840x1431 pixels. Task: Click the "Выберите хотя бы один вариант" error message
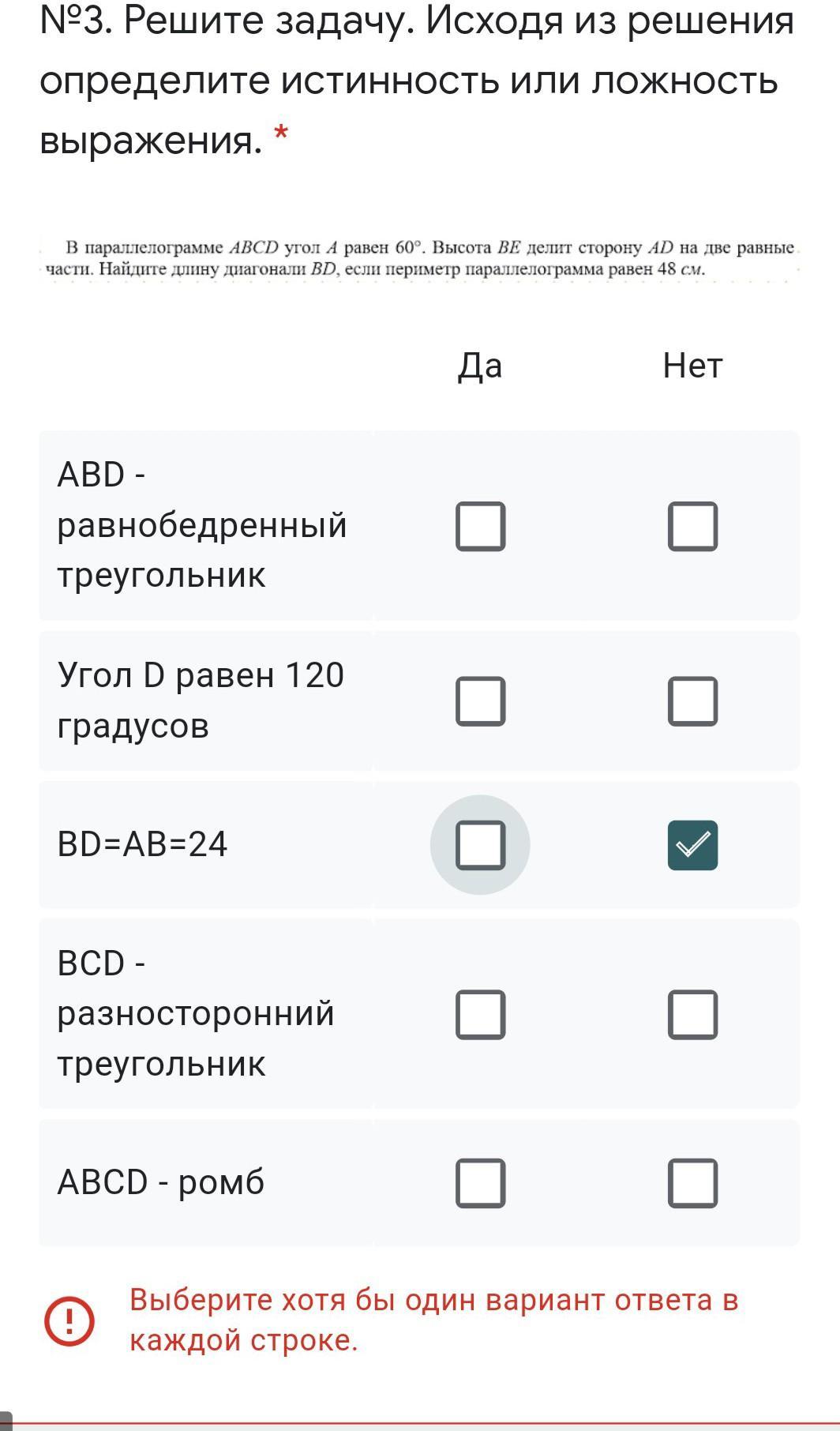[x=433, y=1320]
